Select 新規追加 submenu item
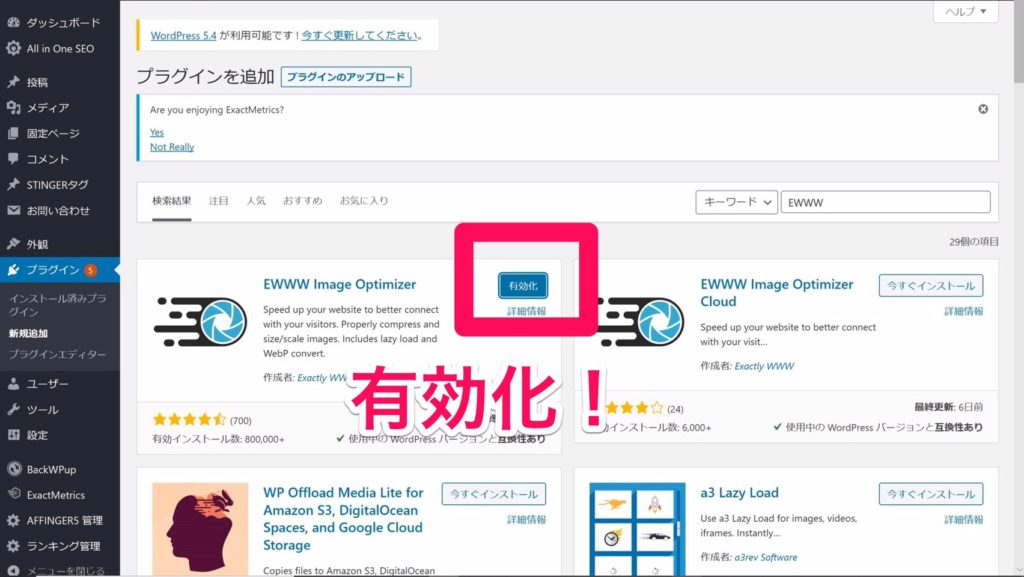This screenshot has width=1024, height=577. [x=28, y=333]
